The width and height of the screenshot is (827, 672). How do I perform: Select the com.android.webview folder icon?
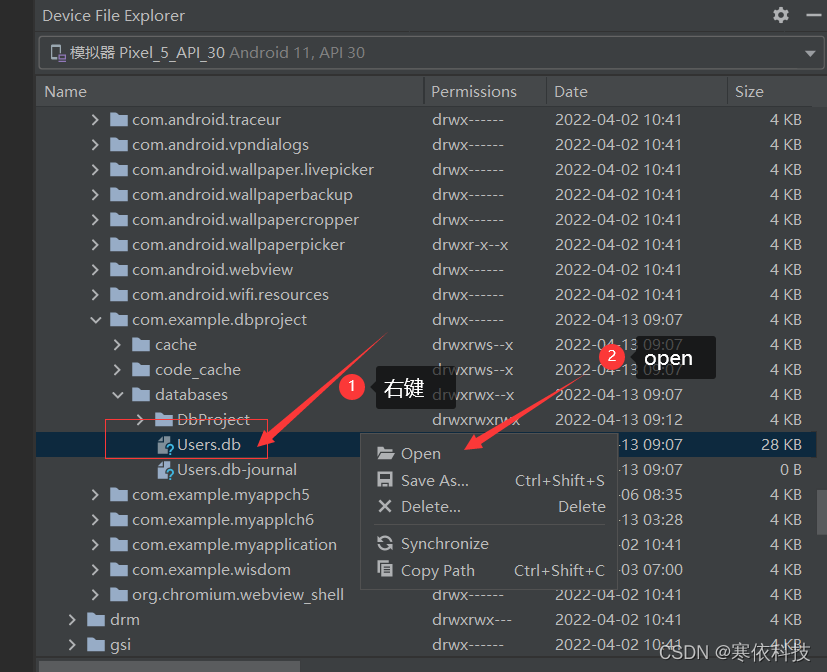coord(119,270)
